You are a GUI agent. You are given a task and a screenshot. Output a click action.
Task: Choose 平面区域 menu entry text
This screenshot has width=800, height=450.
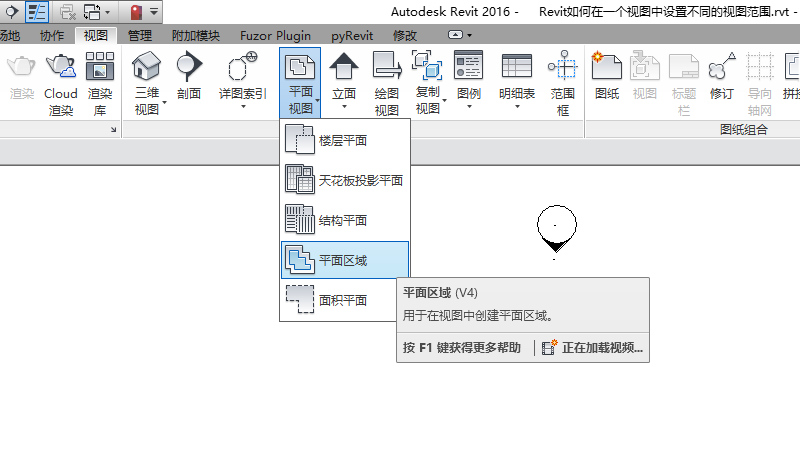343,260
